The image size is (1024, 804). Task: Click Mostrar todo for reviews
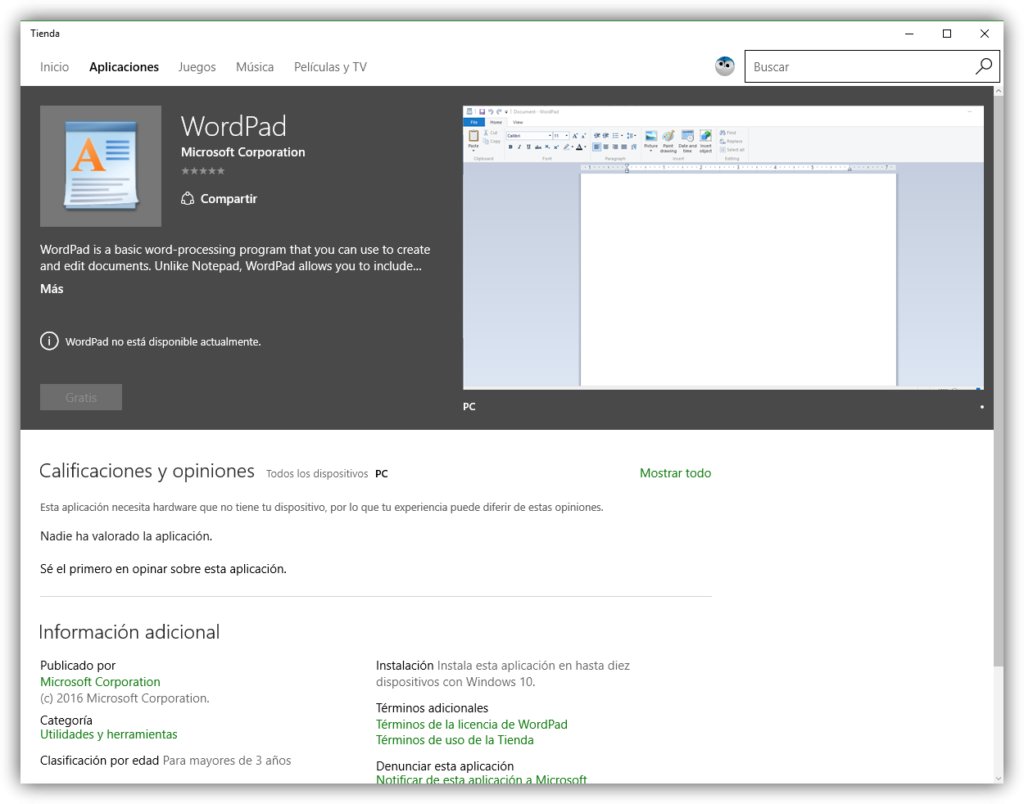(675, 473)
